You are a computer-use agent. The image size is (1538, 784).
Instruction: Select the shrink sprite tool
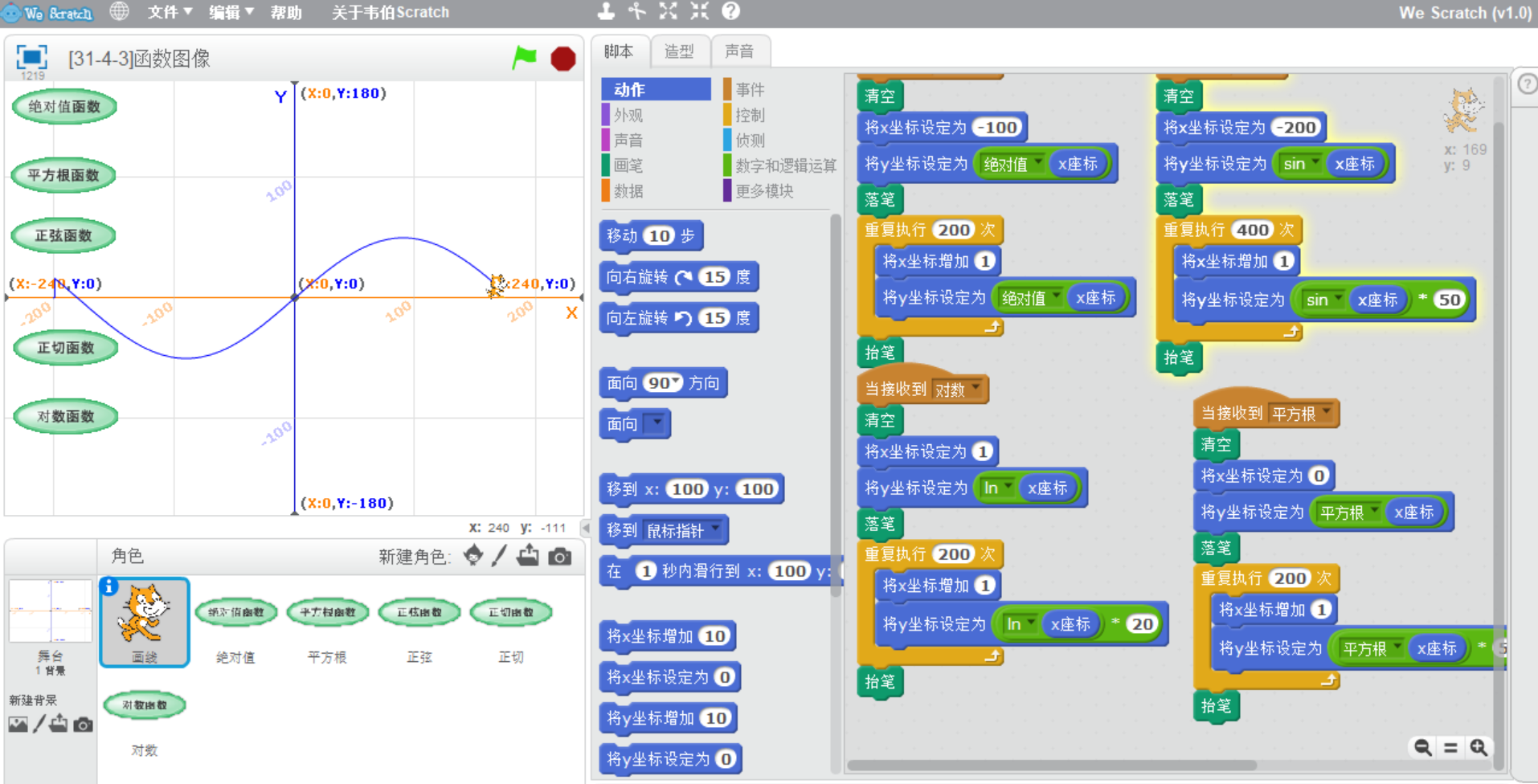pyautogui.click(x=700, y=11)
